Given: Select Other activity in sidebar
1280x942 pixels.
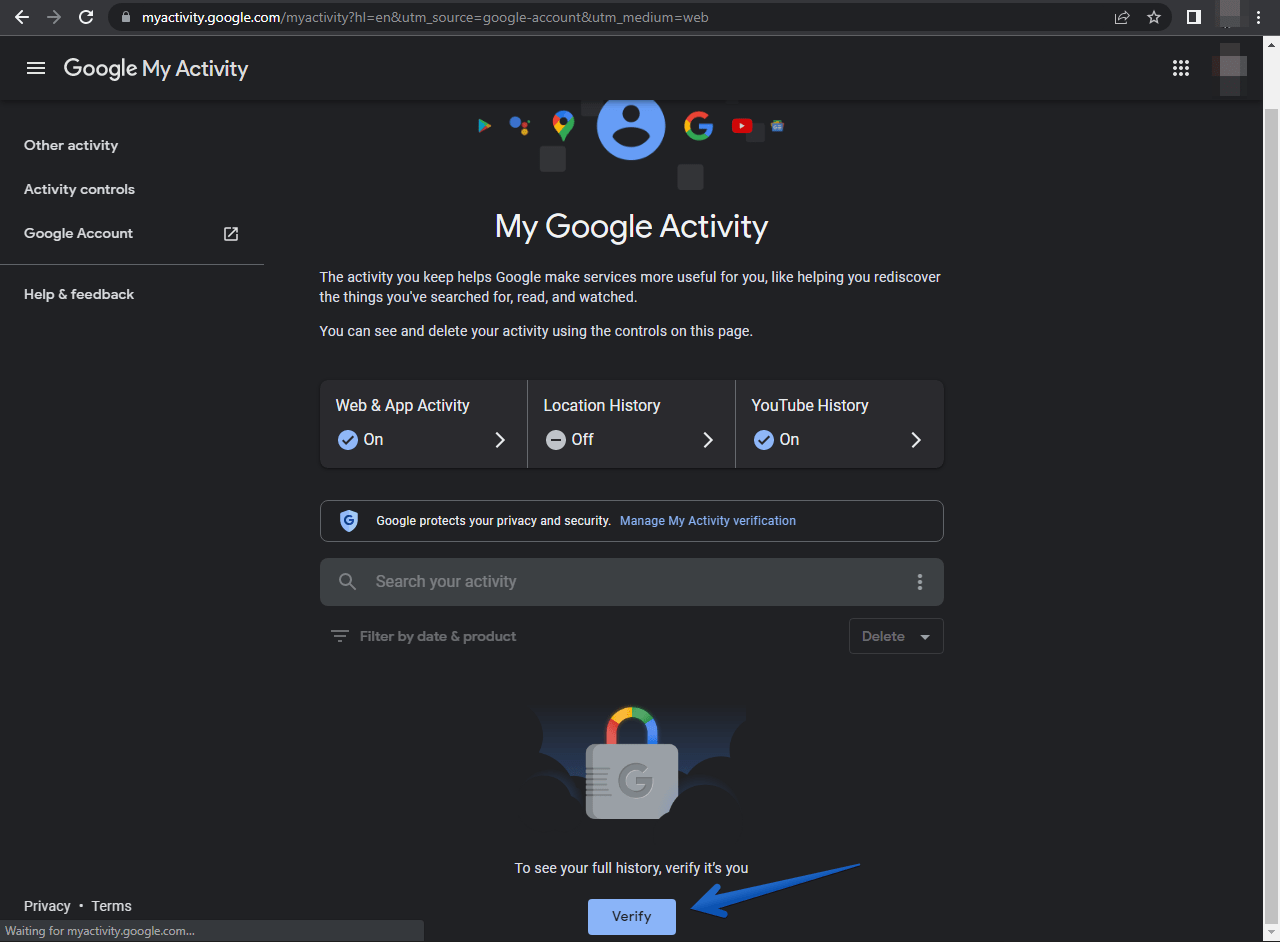Looking at the screenshot, I should click(x=71, y=145).
